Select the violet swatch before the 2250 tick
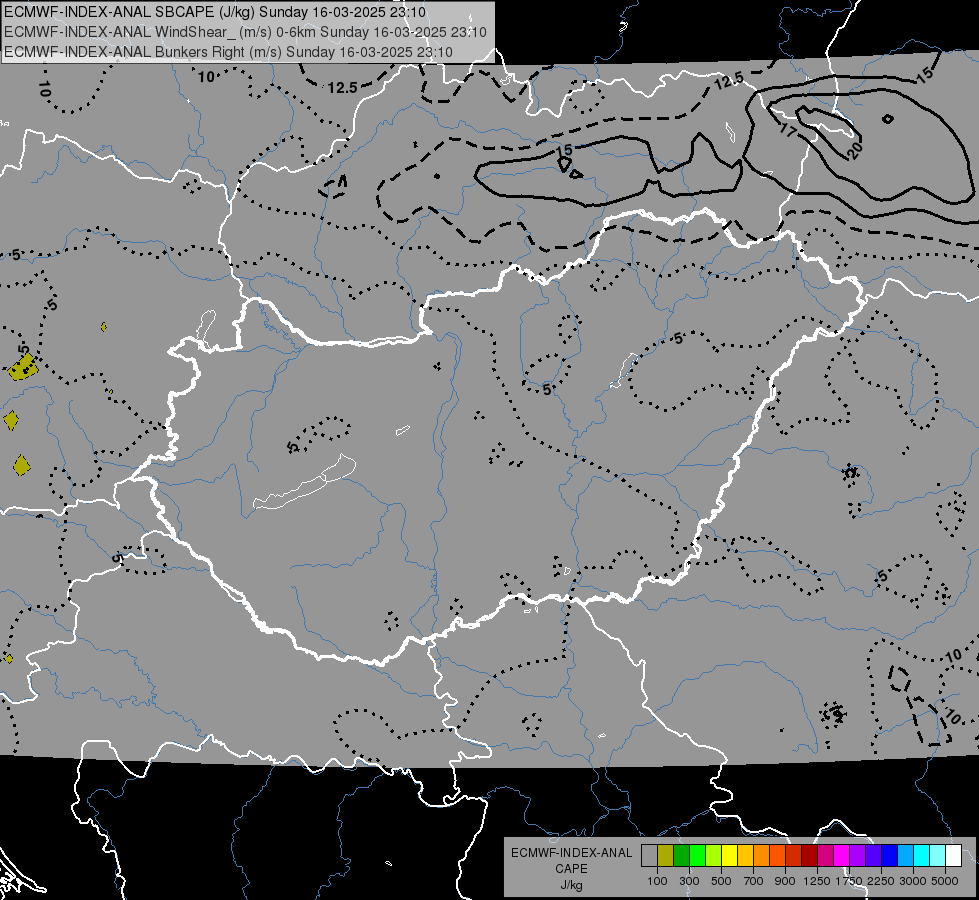The width and height of the screenshot is (979, 900). coord(873,855)
